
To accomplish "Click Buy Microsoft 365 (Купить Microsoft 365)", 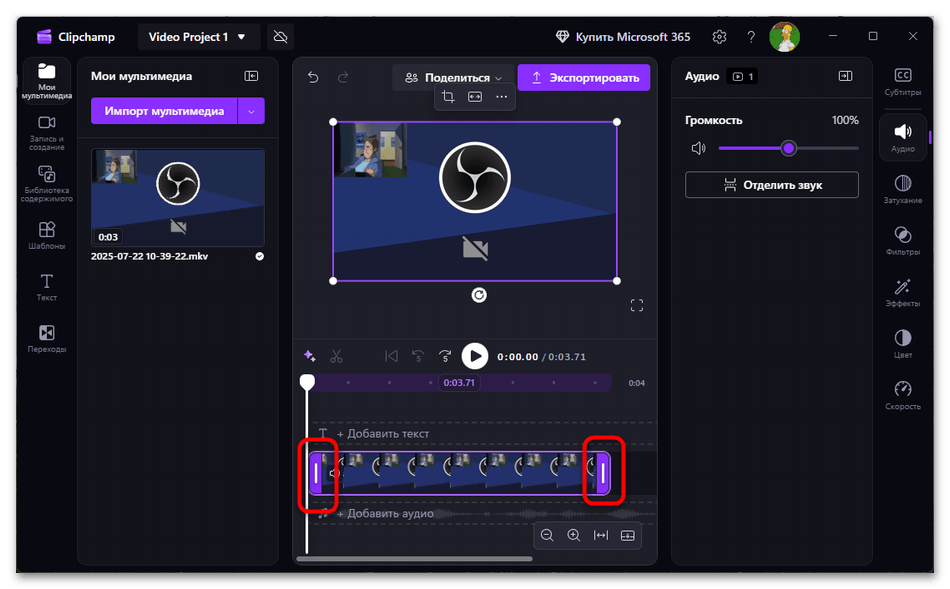I will click(x=623, y=37).
